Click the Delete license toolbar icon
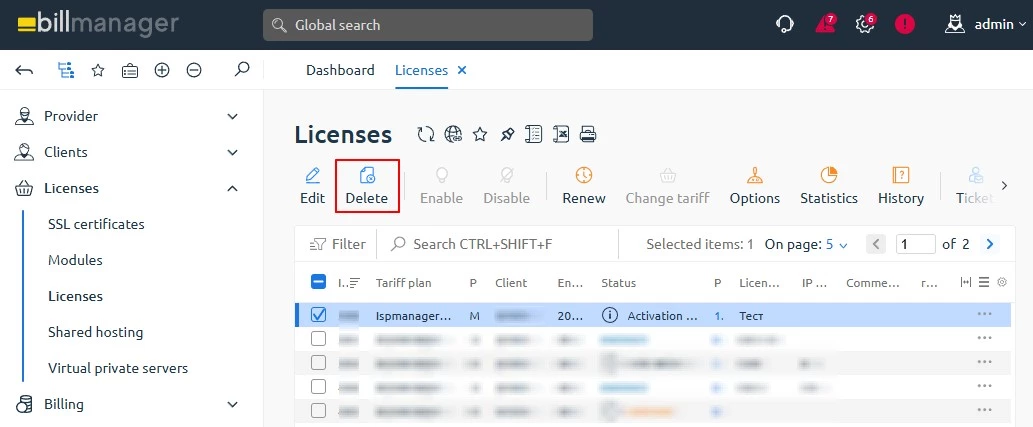Screen dimensions: 1033x427 [366, 176]
